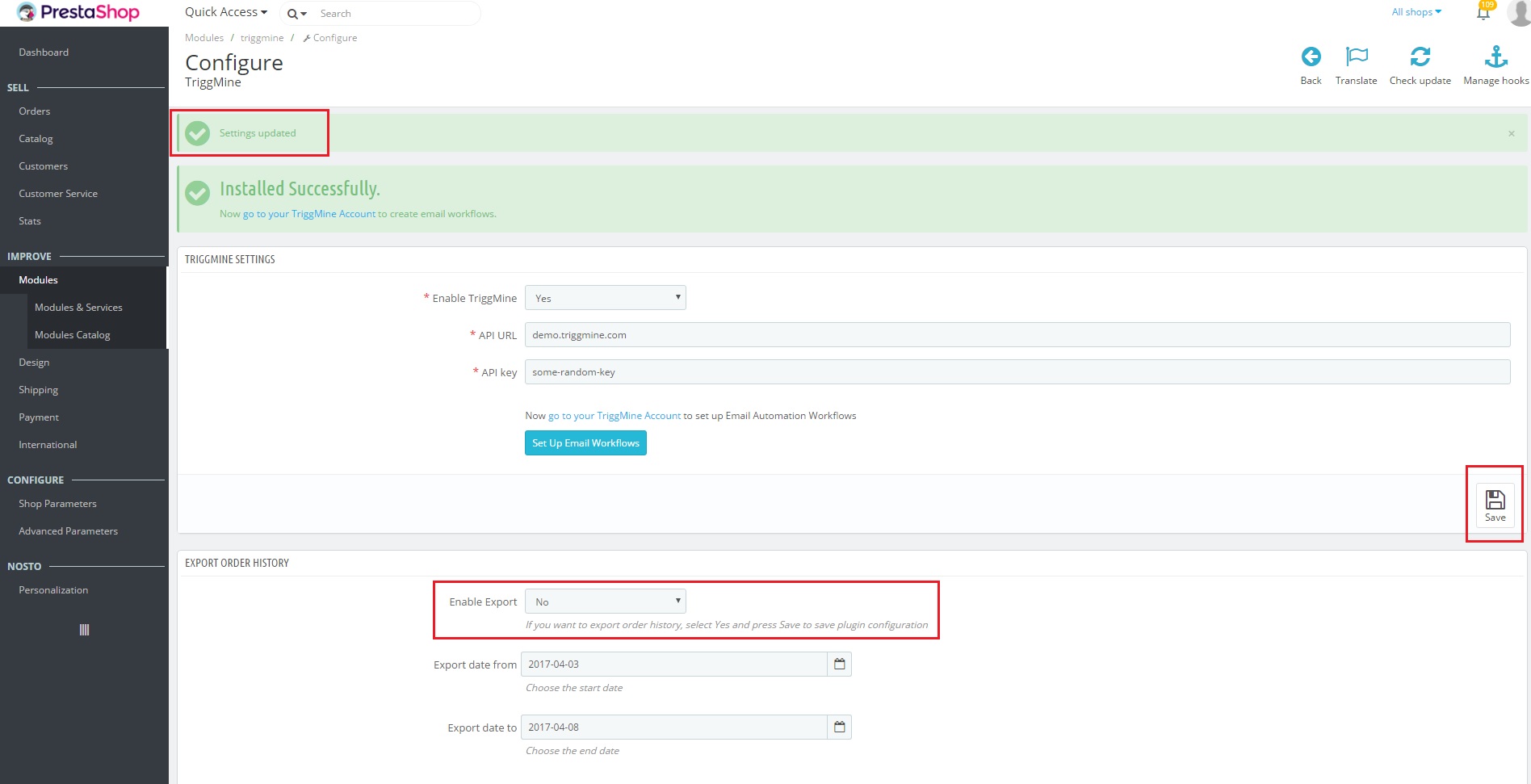This screenshot has height=784, width=1531.
Task: Click the Export date to field
Action: (x=674, y=727)
